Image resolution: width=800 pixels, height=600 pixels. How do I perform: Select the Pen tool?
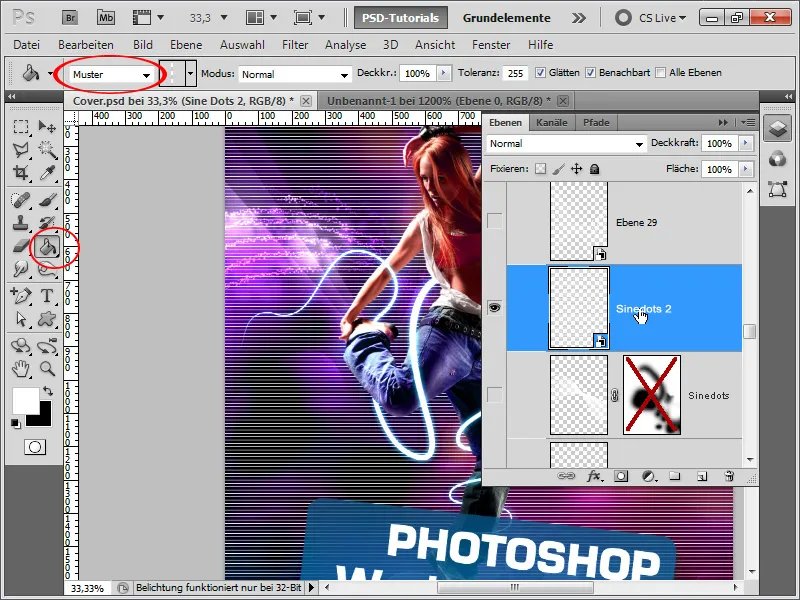click(x=21, y=295)
